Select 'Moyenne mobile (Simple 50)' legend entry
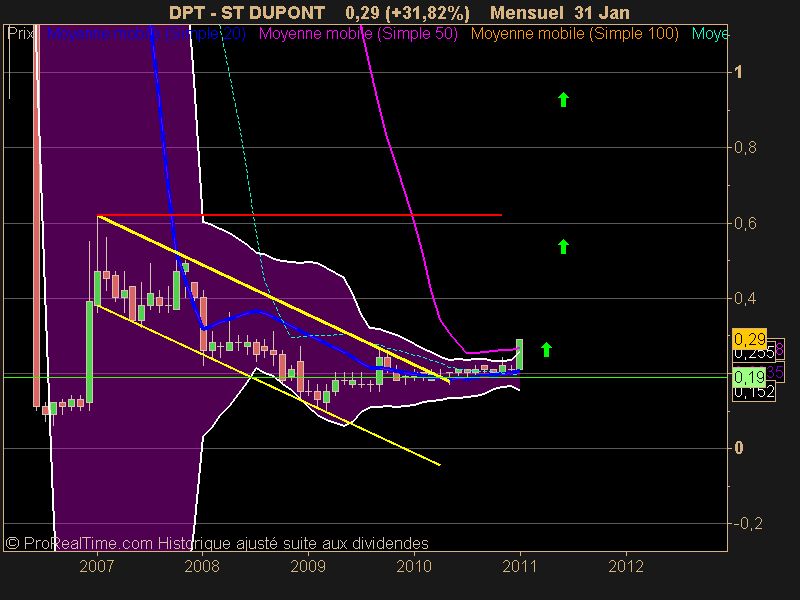The height and width of the screenshot is (600, 800). tap(358, 34)
